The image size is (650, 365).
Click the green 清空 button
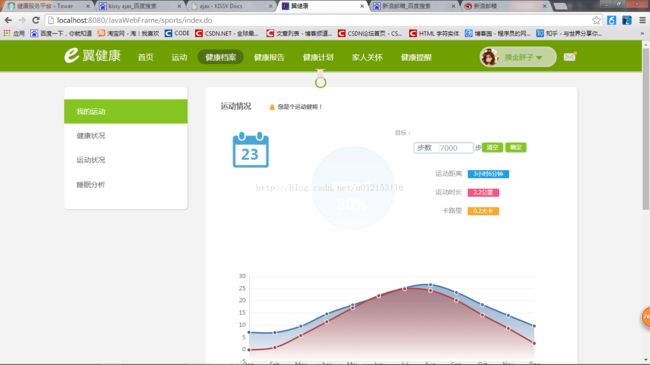pyautogui.click(x=492, y=148)
